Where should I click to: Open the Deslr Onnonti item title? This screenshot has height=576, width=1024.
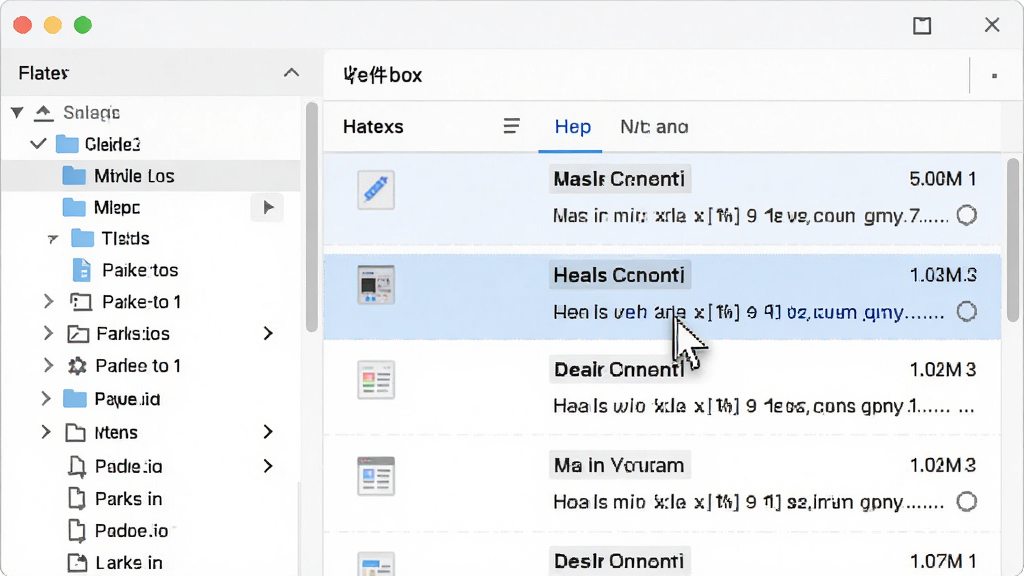pos(619,561)
